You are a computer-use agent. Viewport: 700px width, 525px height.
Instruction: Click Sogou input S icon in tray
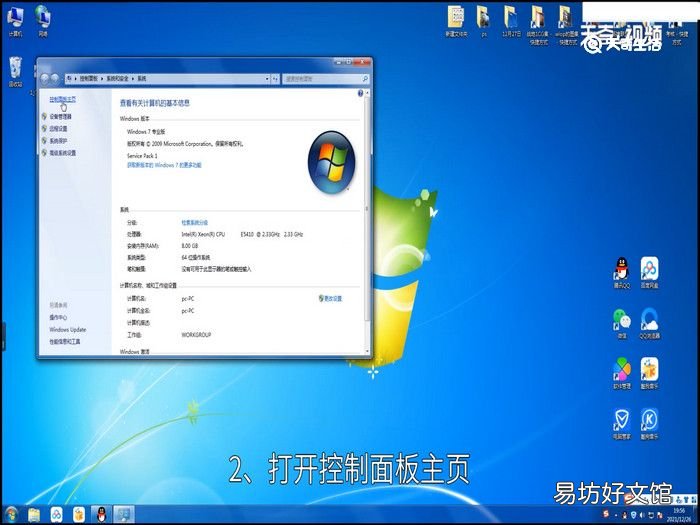[606, 515]
